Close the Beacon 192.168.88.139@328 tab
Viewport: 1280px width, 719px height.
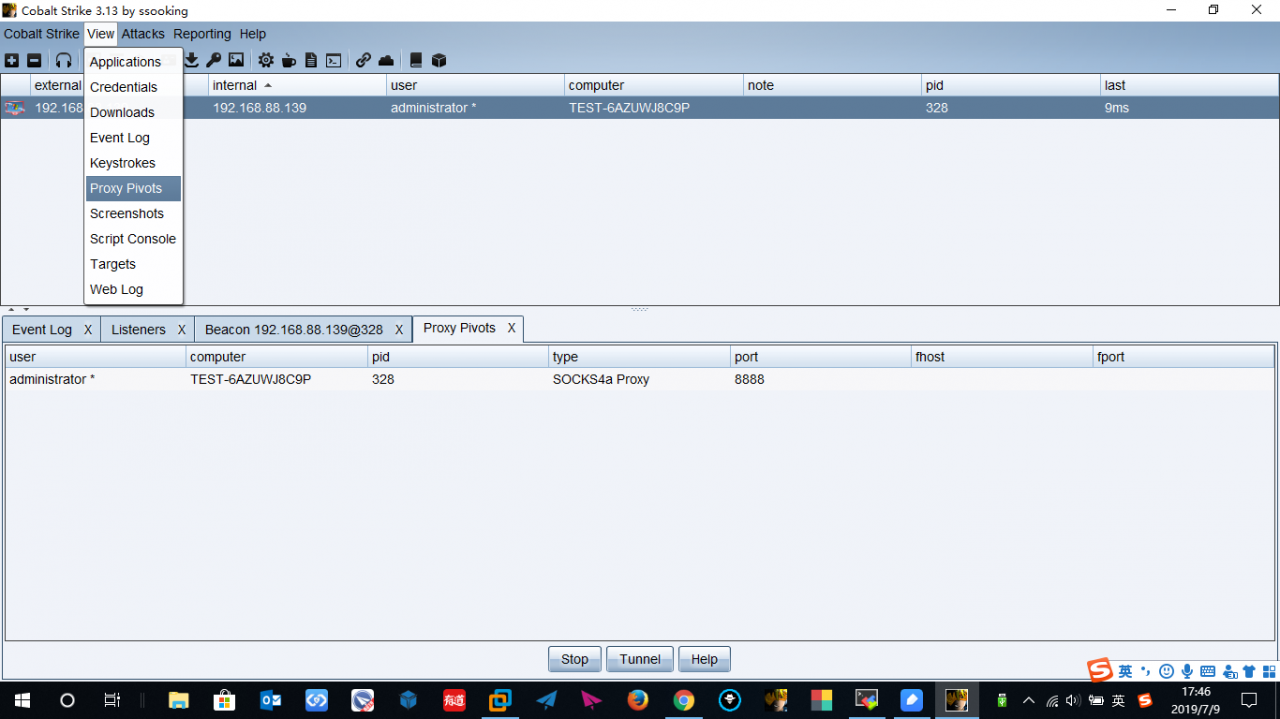point(399,330)
